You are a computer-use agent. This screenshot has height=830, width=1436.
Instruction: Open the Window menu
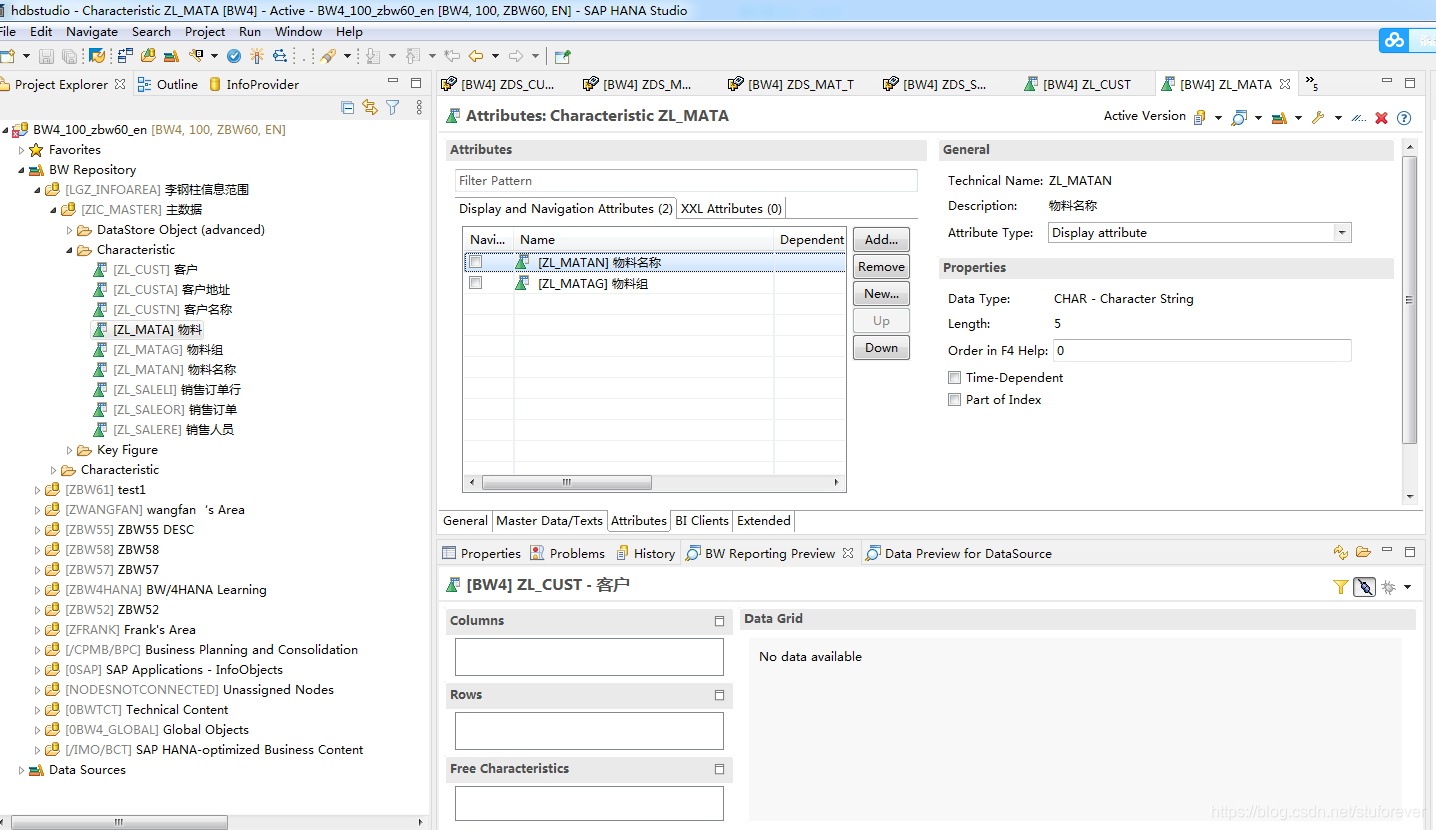298,32
